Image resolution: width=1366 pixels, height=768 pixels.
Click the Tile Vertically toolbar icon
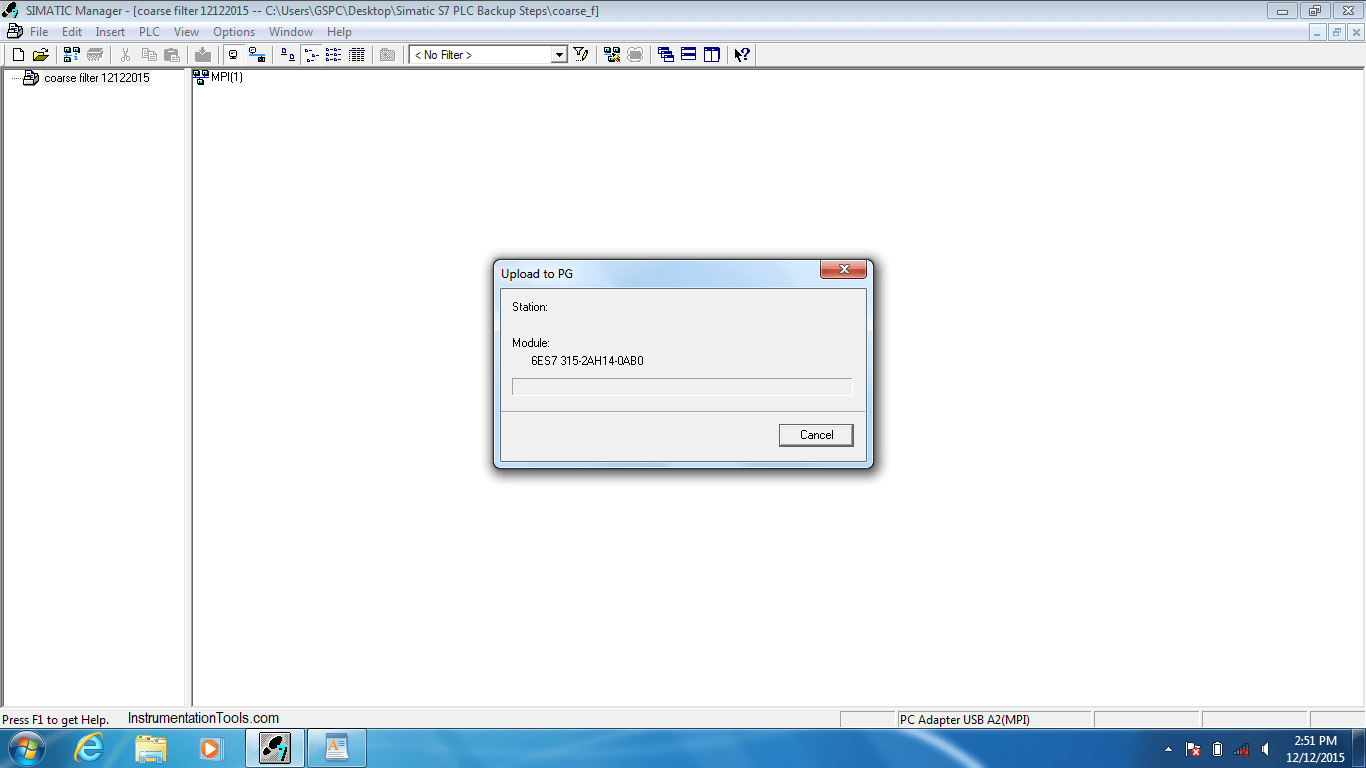tap(712, 55)
